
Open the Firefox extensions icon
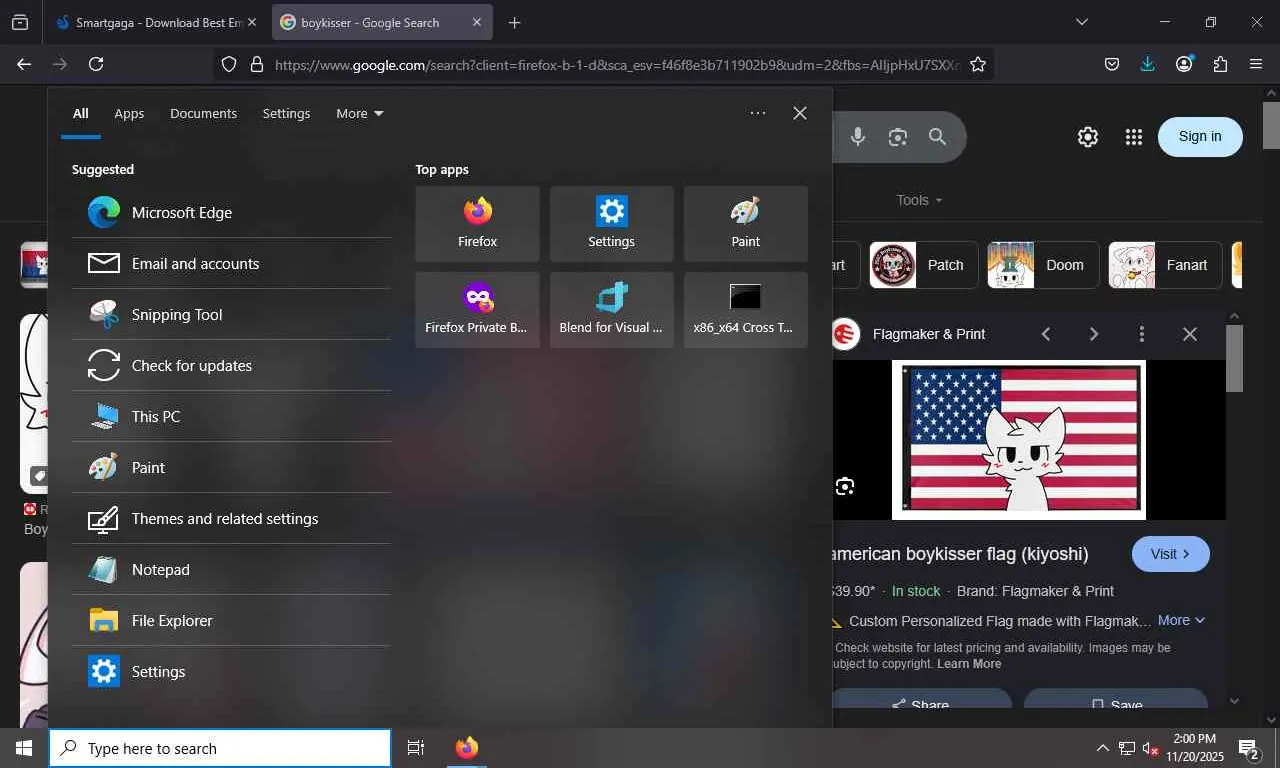point(1220,64)
